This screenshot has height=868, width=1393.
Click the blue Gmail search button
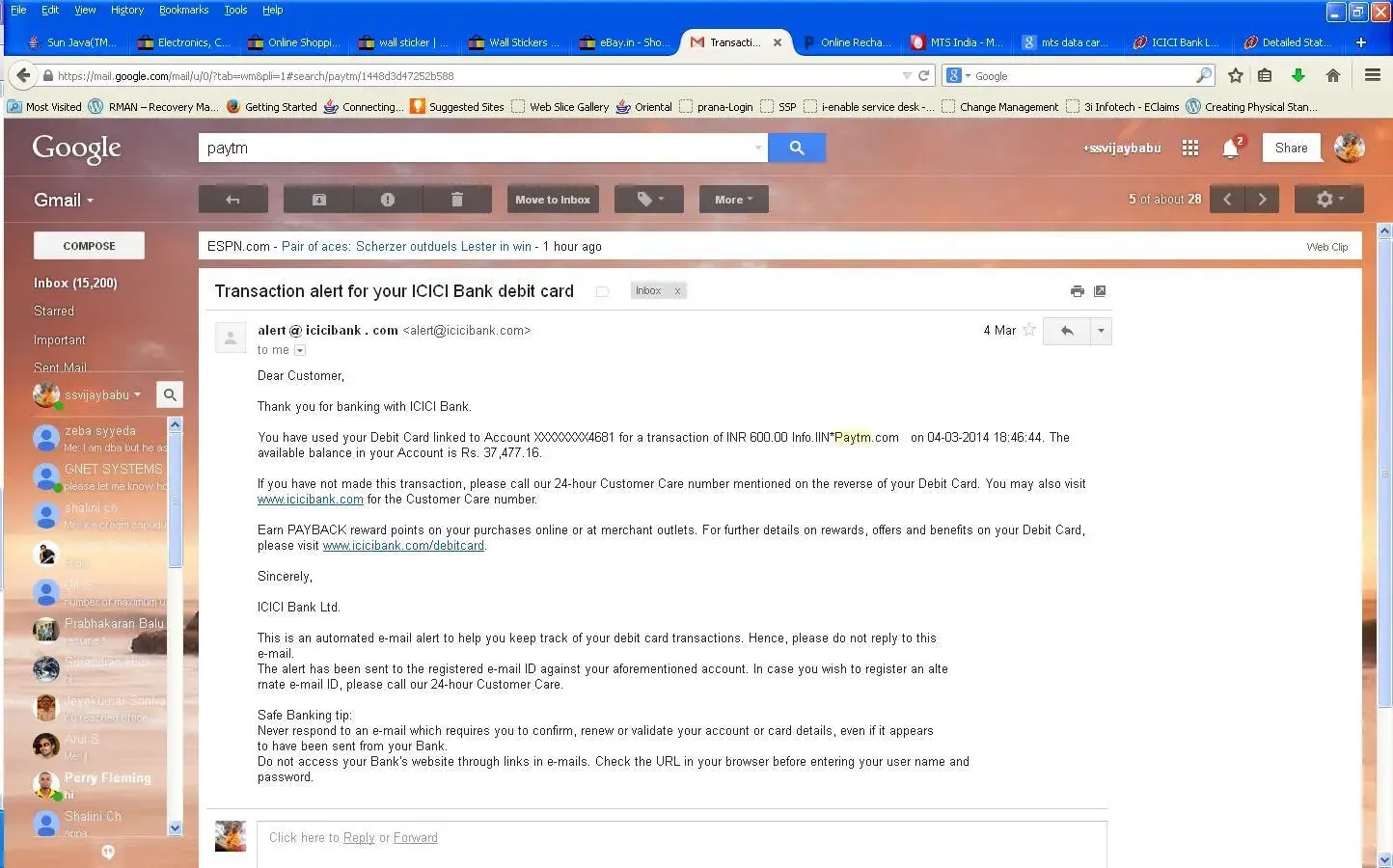click(797, 148)
